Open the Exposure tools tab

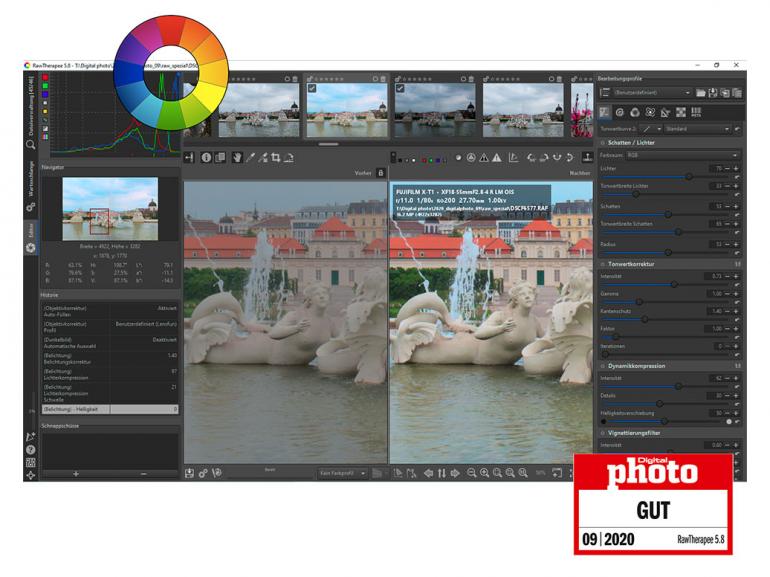point(605,112)
